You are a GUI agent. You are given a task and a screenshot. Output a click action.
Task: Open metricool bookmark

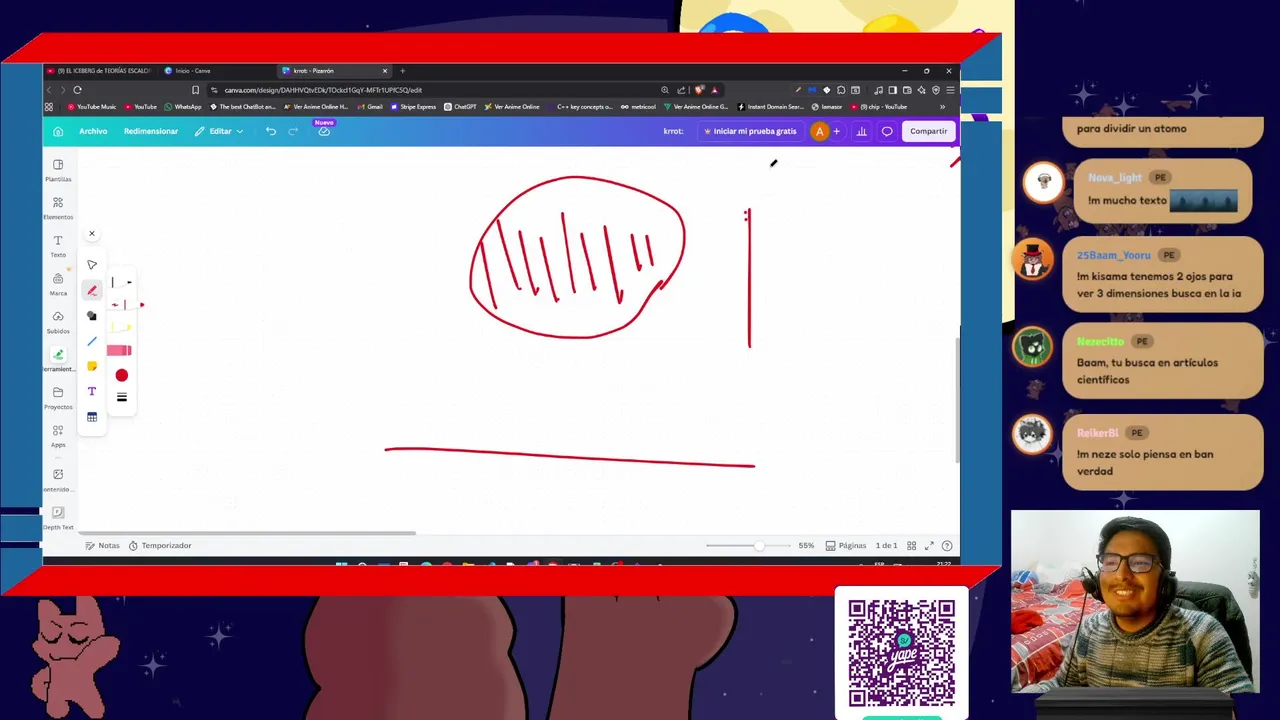(x=638, y=107)
